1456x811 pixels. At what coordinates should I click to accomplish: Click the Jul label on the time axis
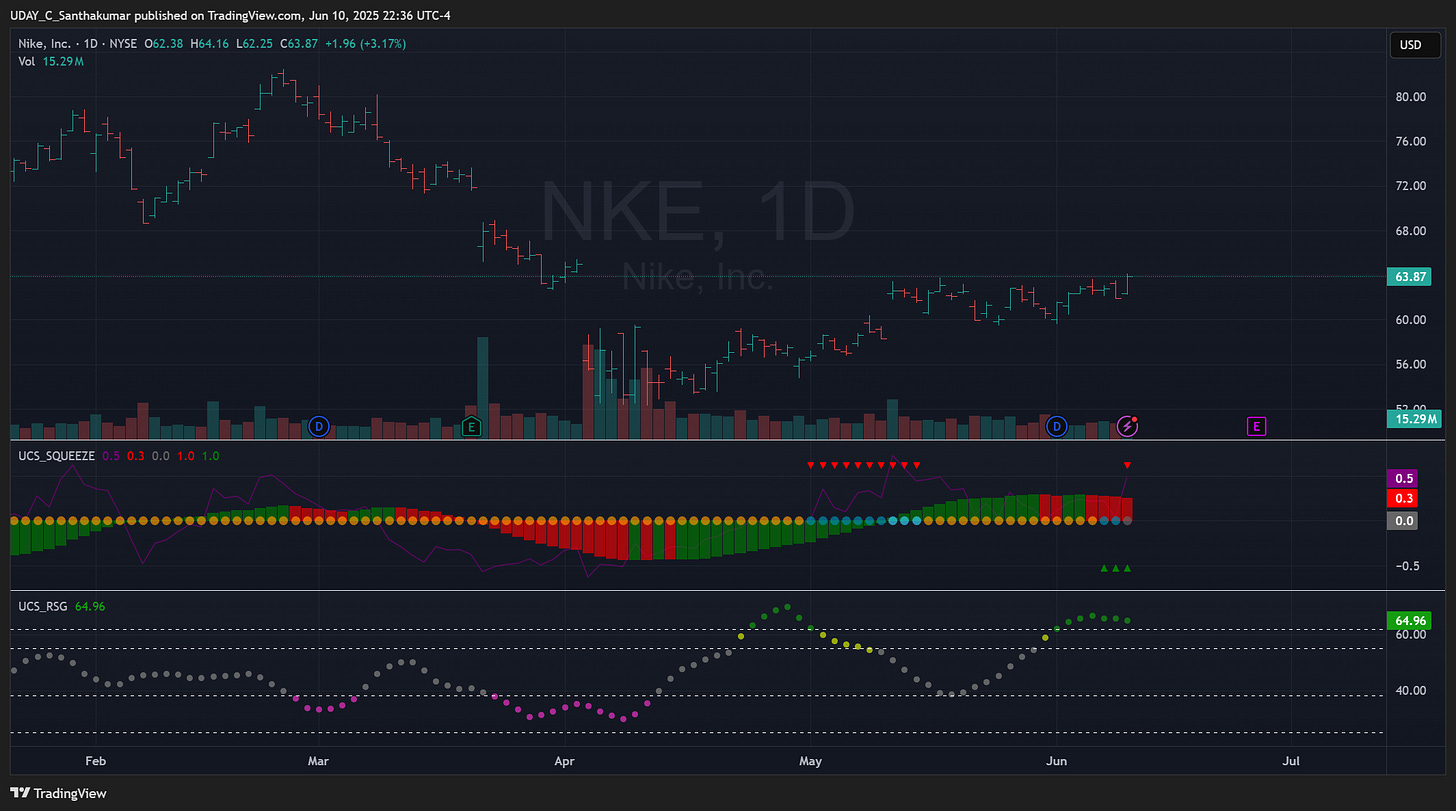tap(1291, 761)
